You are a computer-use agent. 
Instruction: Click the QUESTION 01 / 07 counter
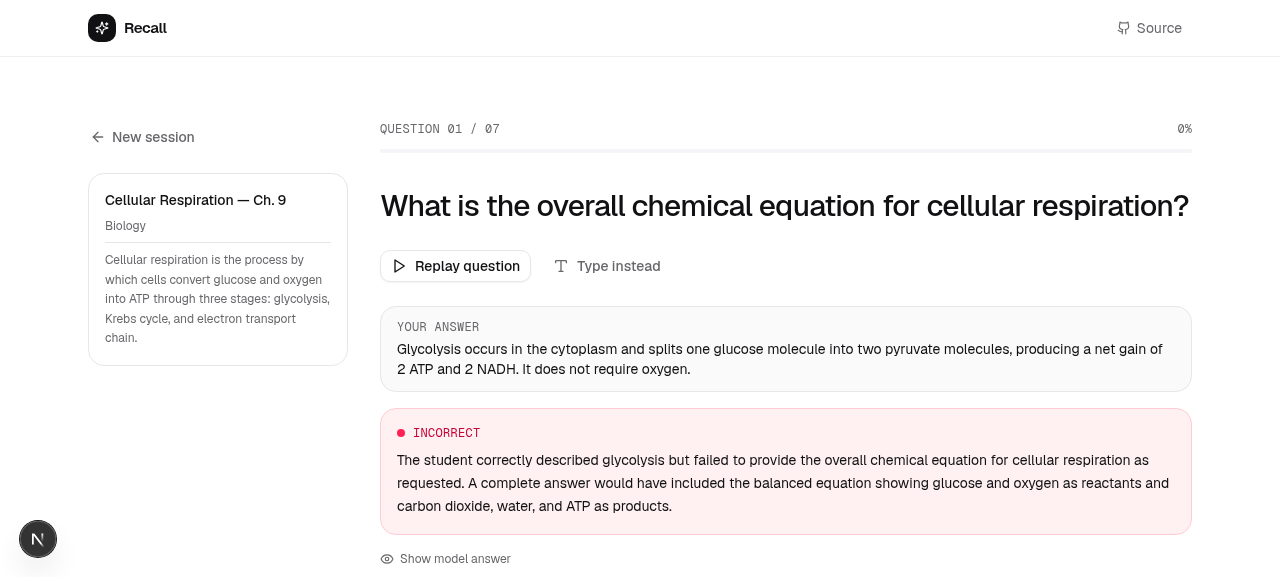440,129
